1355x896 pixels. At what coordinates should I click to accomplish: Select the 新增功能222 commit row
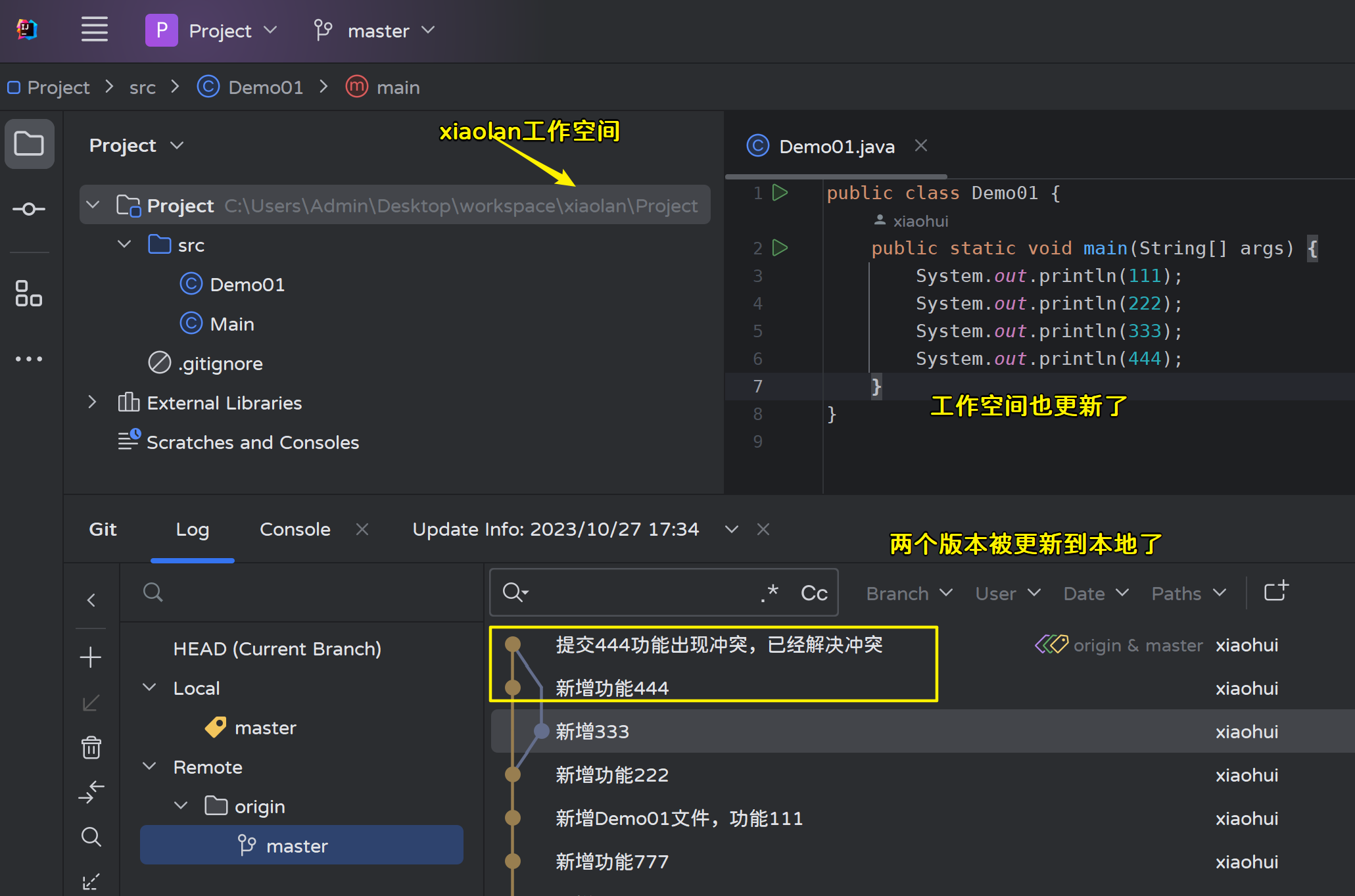[x=612, y=775]
